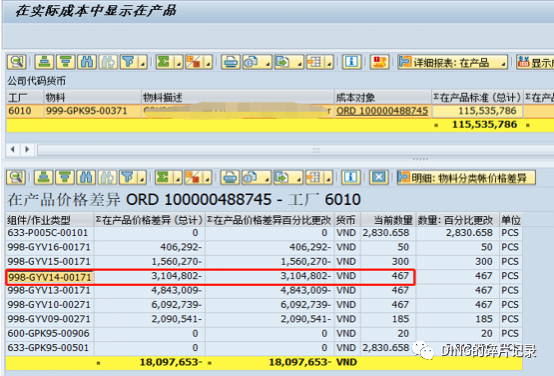Screen dimensions: 554x376
Task: Open Total dropdown arrow in upper toolbar
Action: [179, 63]
